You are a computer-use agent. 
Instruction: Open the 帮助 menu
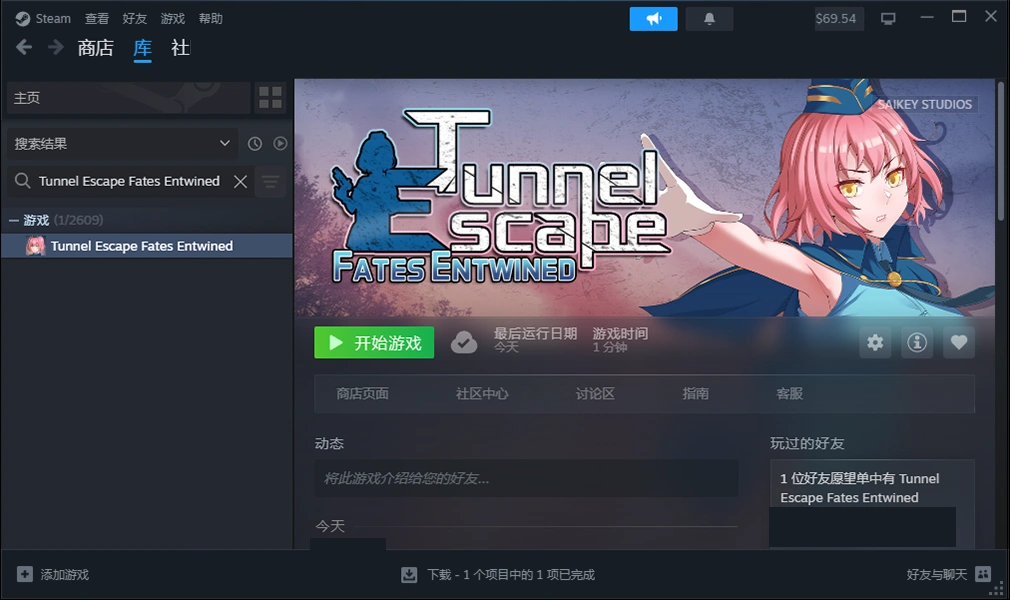[x=211, y=19]
